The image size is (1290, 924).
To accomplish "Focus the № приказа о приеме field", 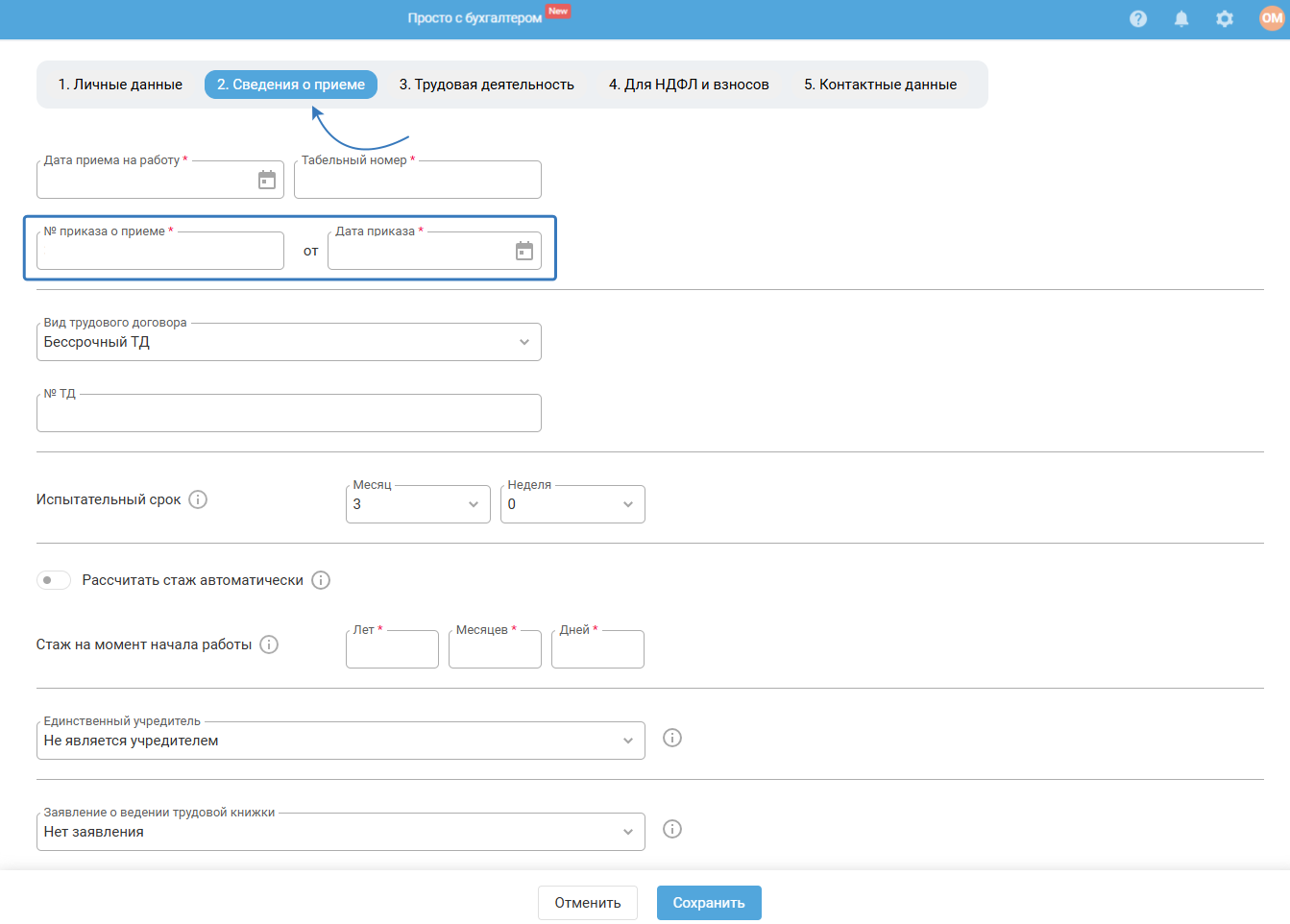I will tap(160, 251).
